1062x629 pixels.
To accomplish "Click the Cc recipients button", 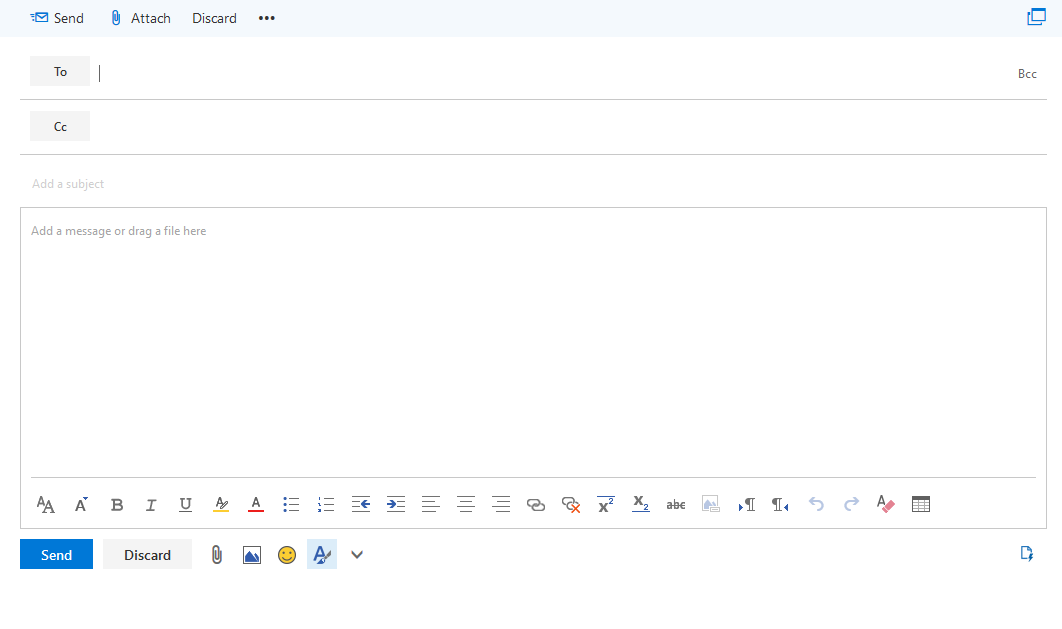I will pos(60,126).
